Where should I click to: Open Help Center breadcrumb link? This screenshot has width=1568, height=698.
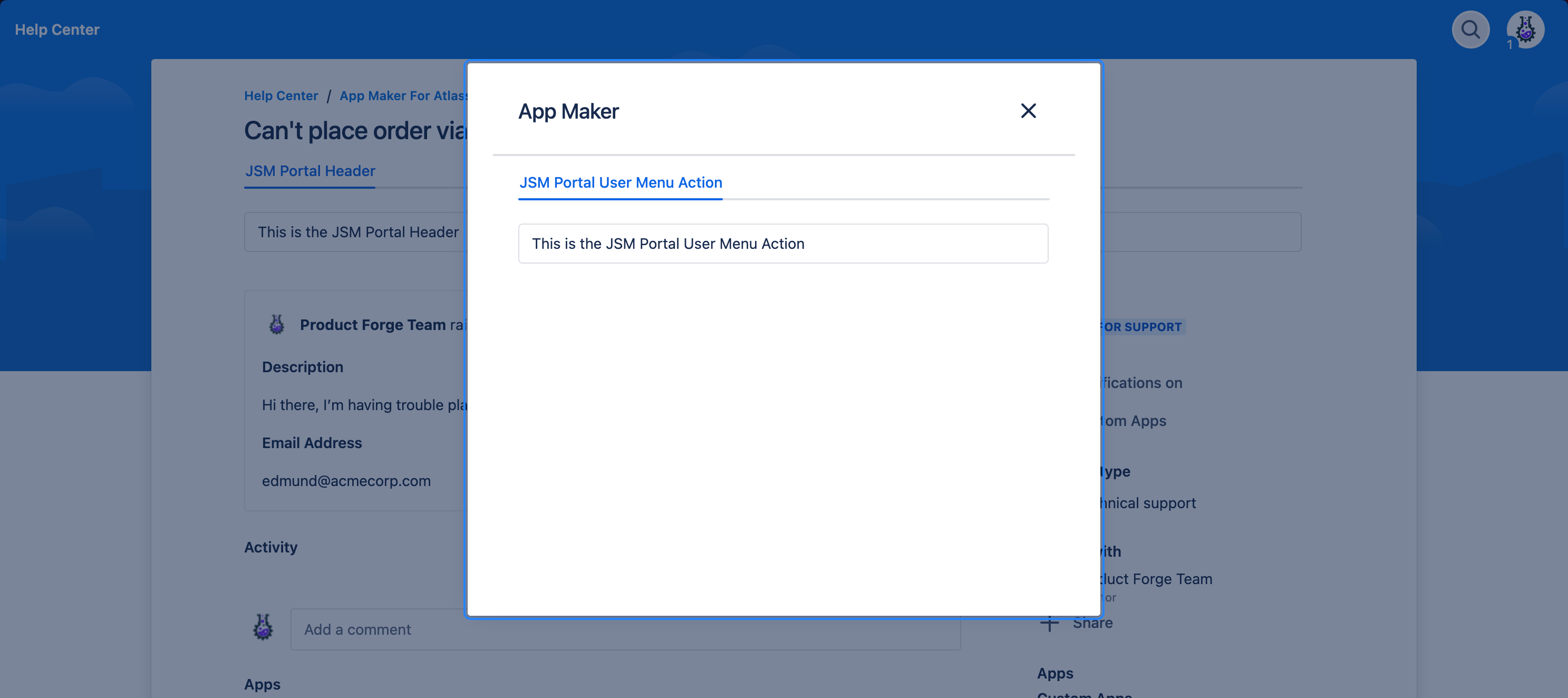point(281,95)
